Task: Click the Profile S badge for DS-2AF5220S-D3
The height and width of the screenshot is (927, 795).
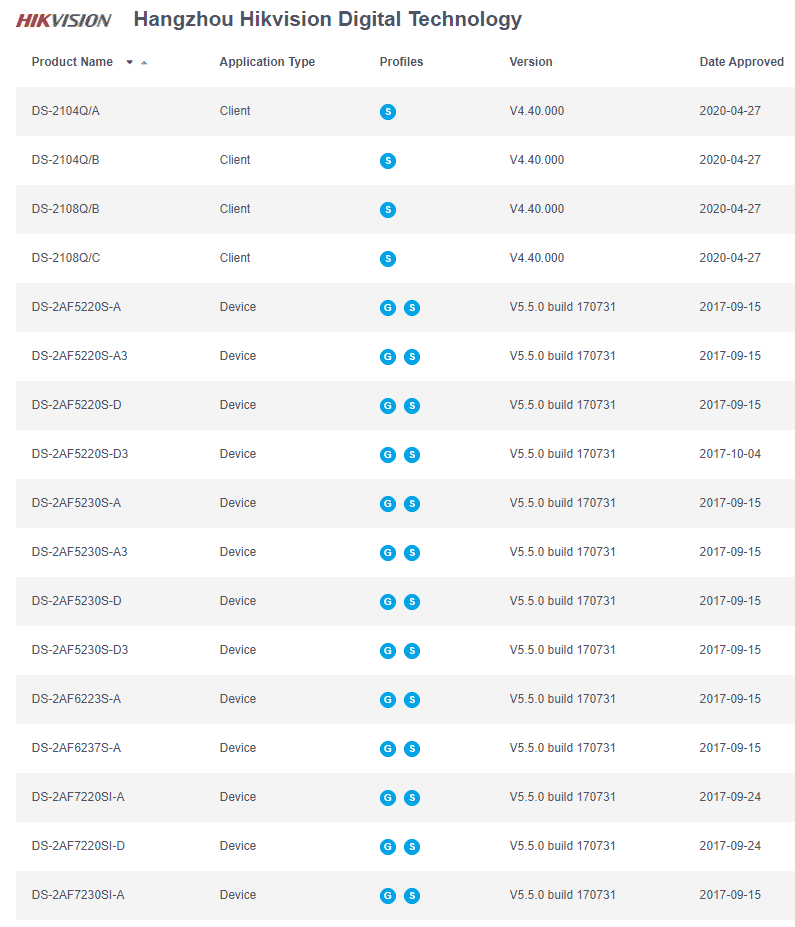Action: click(x=412, y=455)
